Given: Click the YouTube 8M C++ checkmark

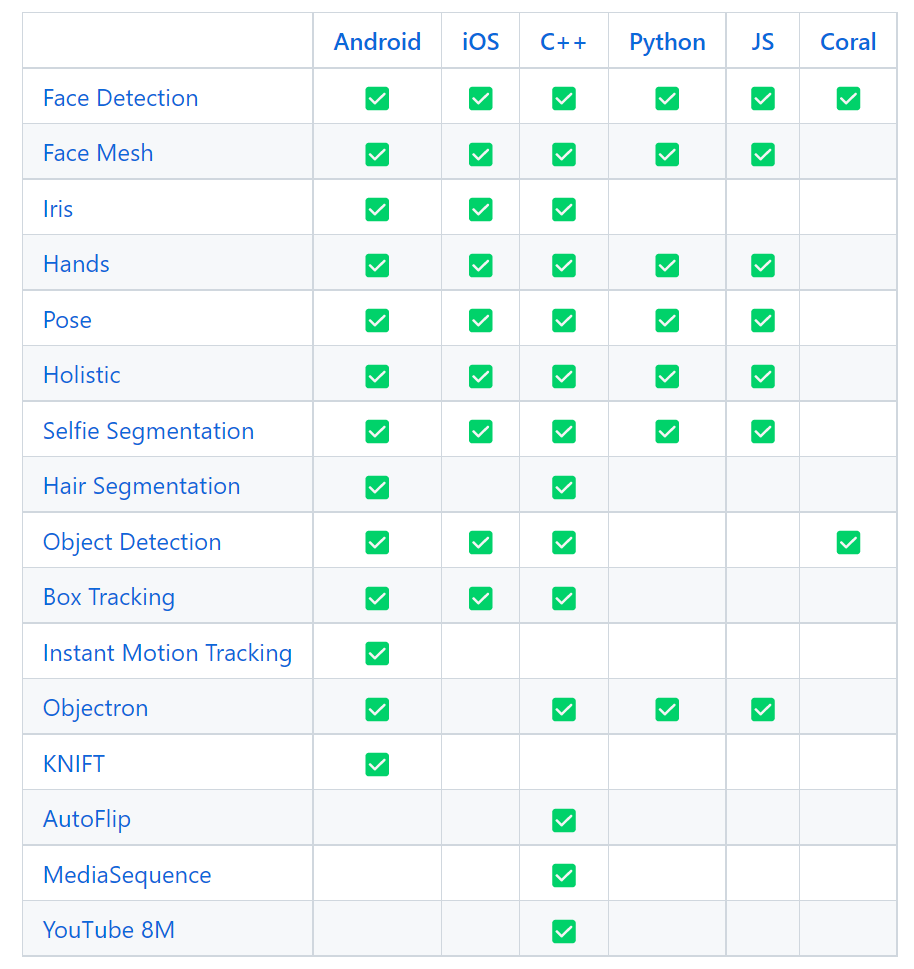Looking at the screenshot, I should pyautogui.click(x=564, y=931).
